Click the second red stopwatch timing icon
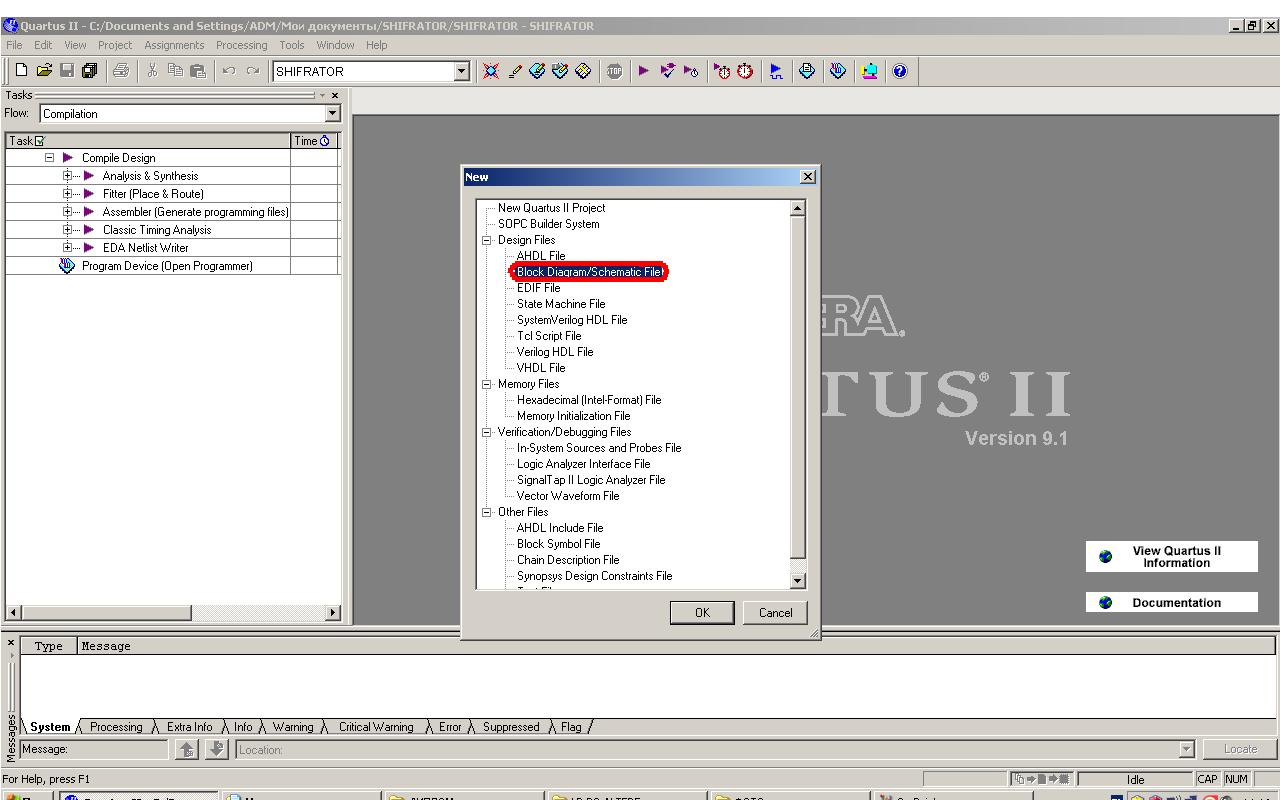Viewport: 1280px width, 800px height. (x=745, y=71)
